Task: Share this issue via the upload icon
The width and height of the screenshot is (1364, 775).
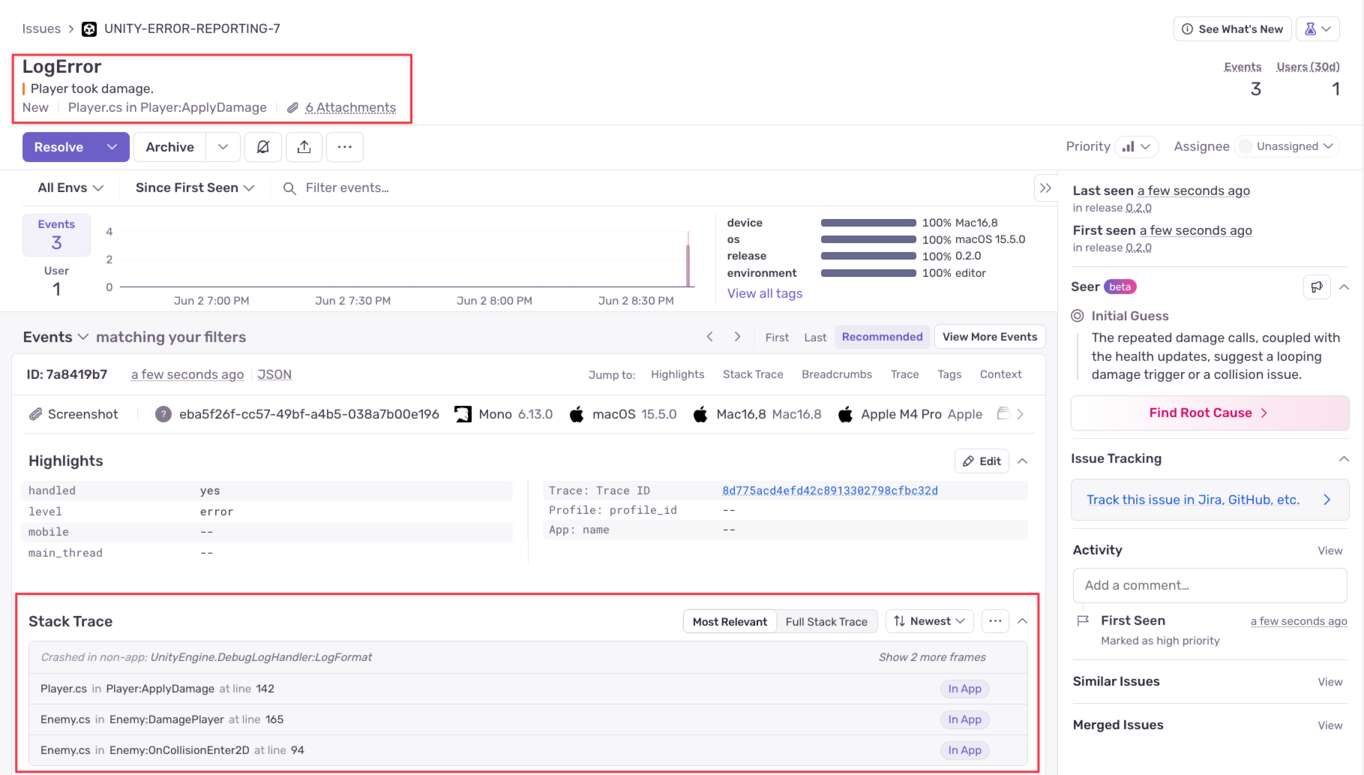Action: point(305,146)
